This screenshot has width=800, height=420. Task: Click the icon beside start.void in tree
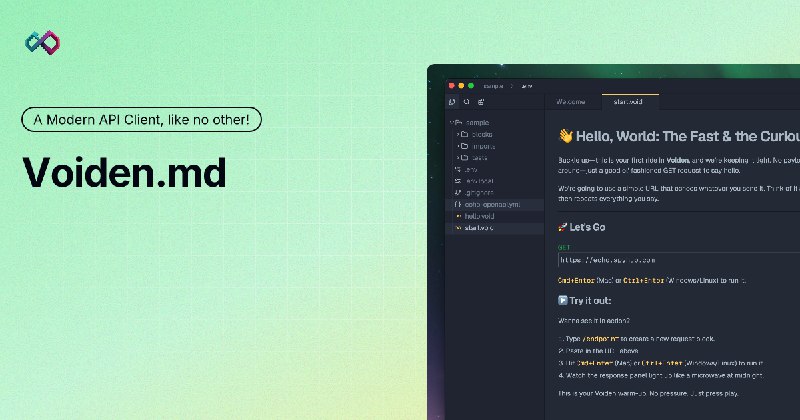[x=458, y=228]
